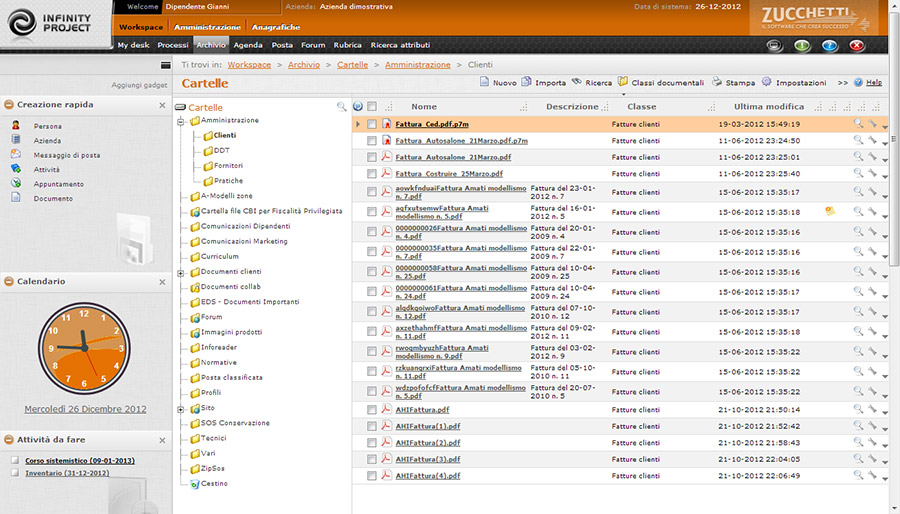This screenshot has height=514, width=900.
Task: Open Impostazioni gear settings
Action: pos(766,83)
